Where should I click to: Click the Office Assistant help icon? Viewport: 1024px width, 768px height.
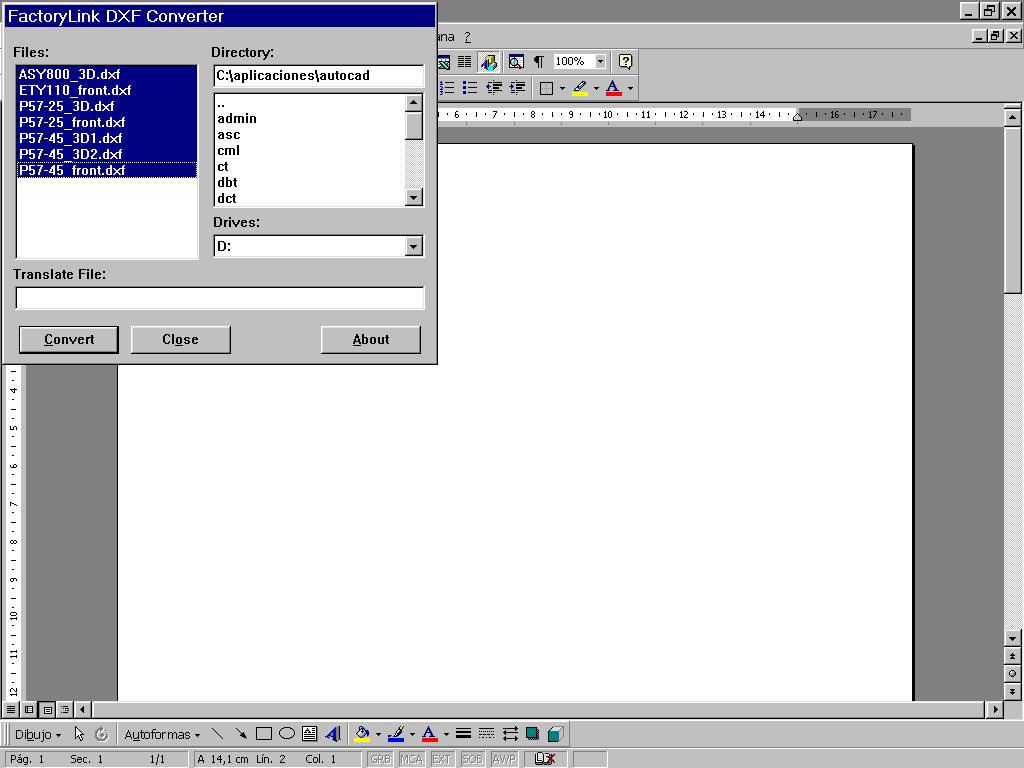click(x=625, y=62)
